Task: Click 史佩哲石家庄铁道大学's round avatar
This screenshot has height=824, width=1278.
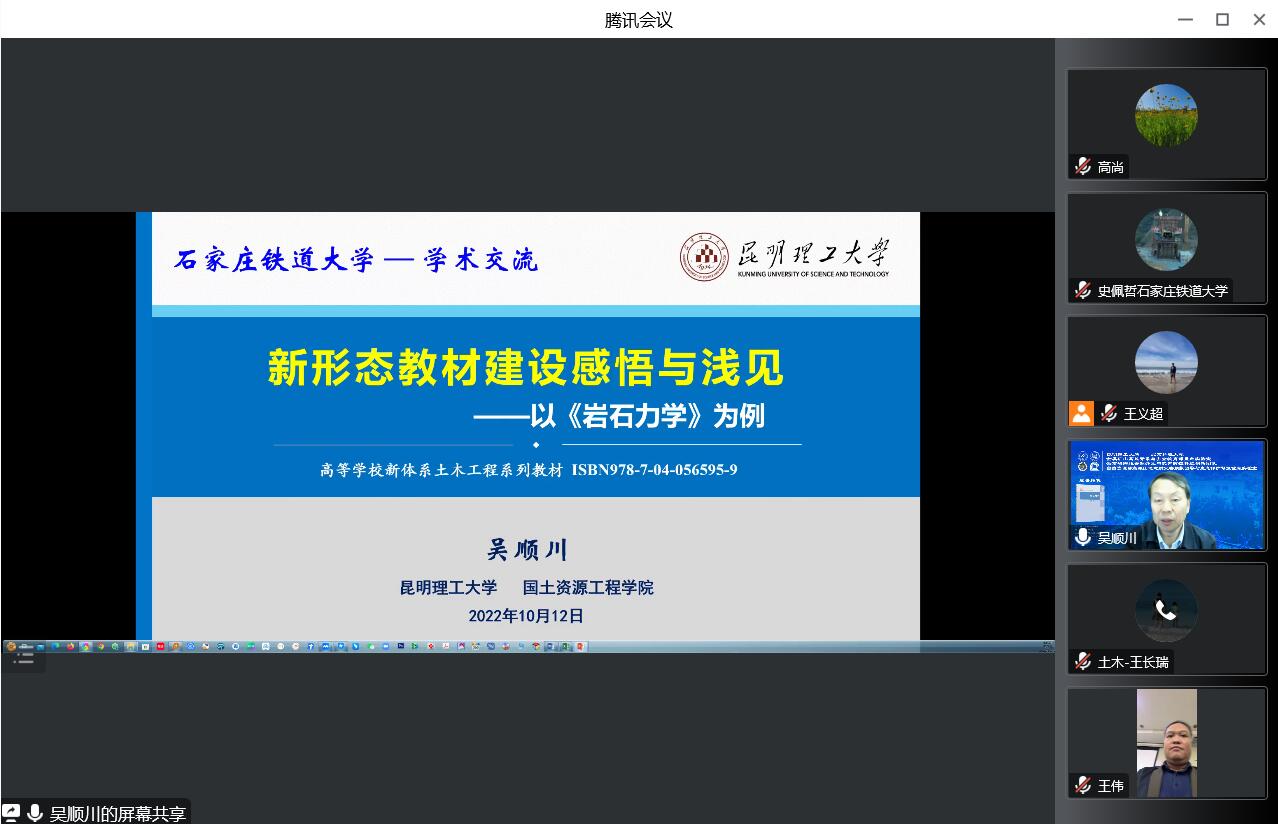Action: [x=1166, y=239]
